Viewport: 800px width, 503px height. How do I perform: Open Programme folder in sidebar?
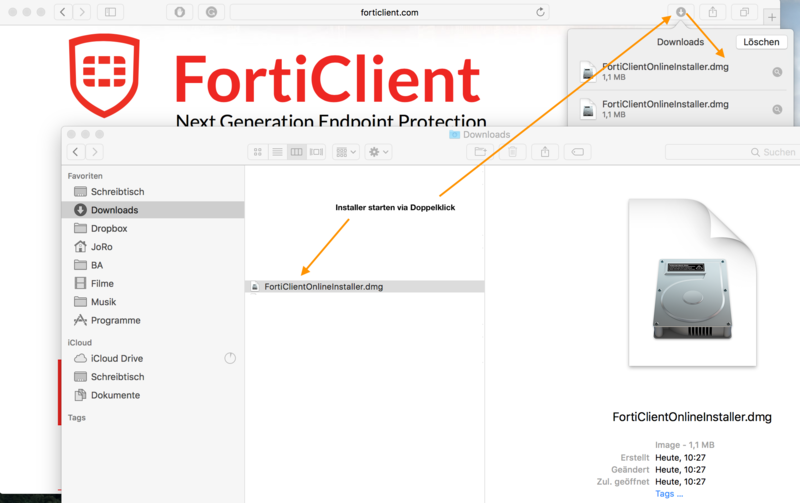(115, 320)
